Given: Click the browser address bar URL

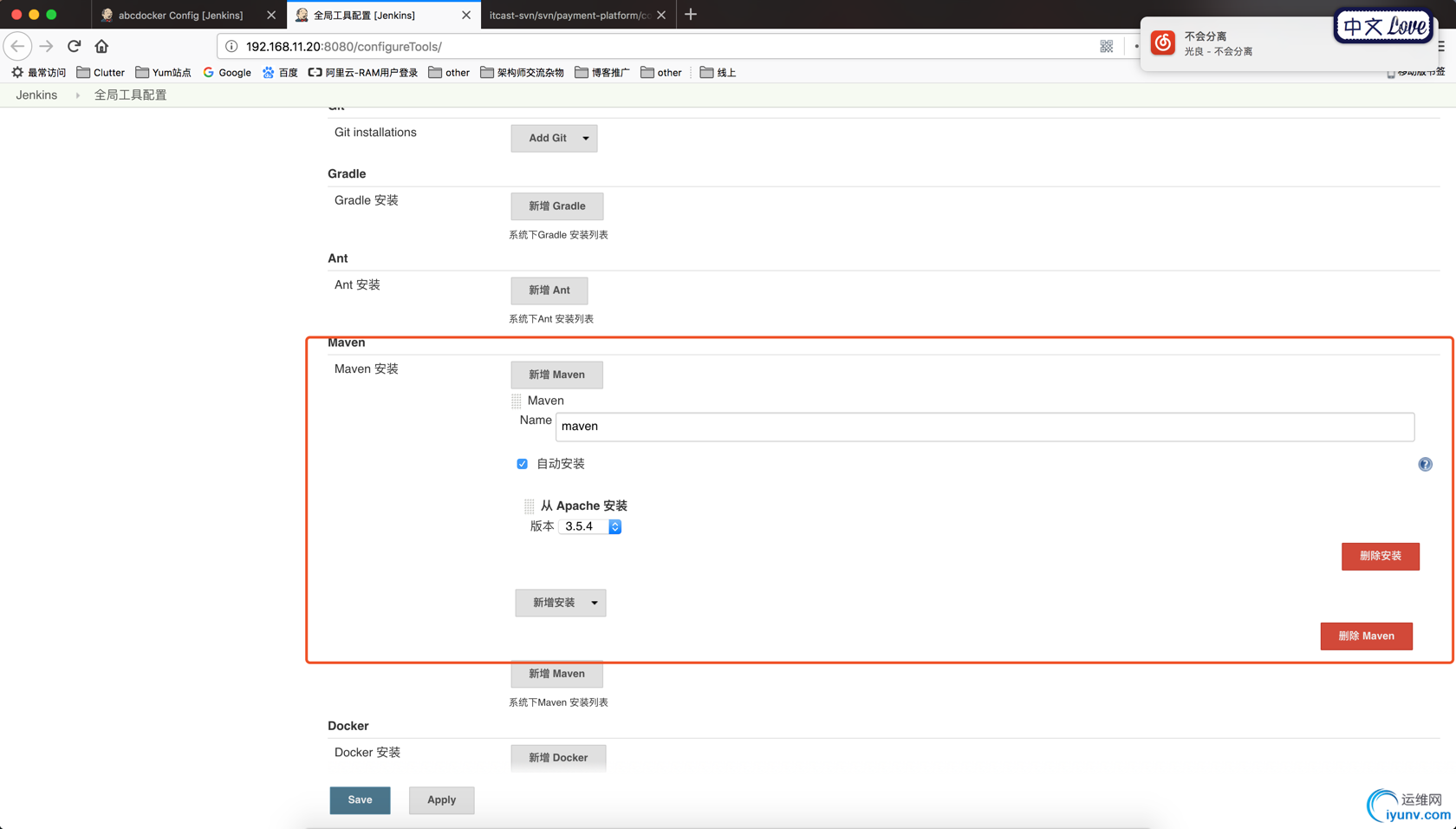Looking at the screenshot, I should coord(344,46).
